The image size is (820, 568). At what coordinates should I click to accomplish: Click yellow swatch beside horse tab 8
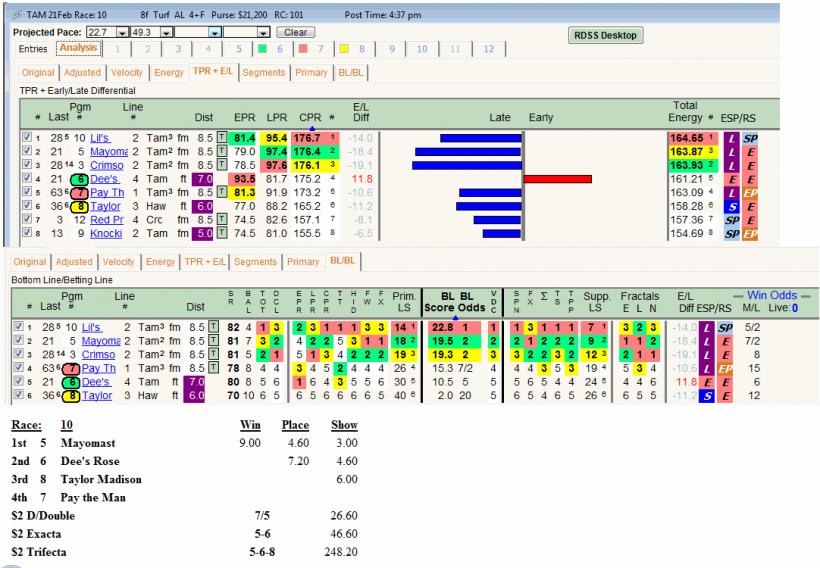click(344, 49)
